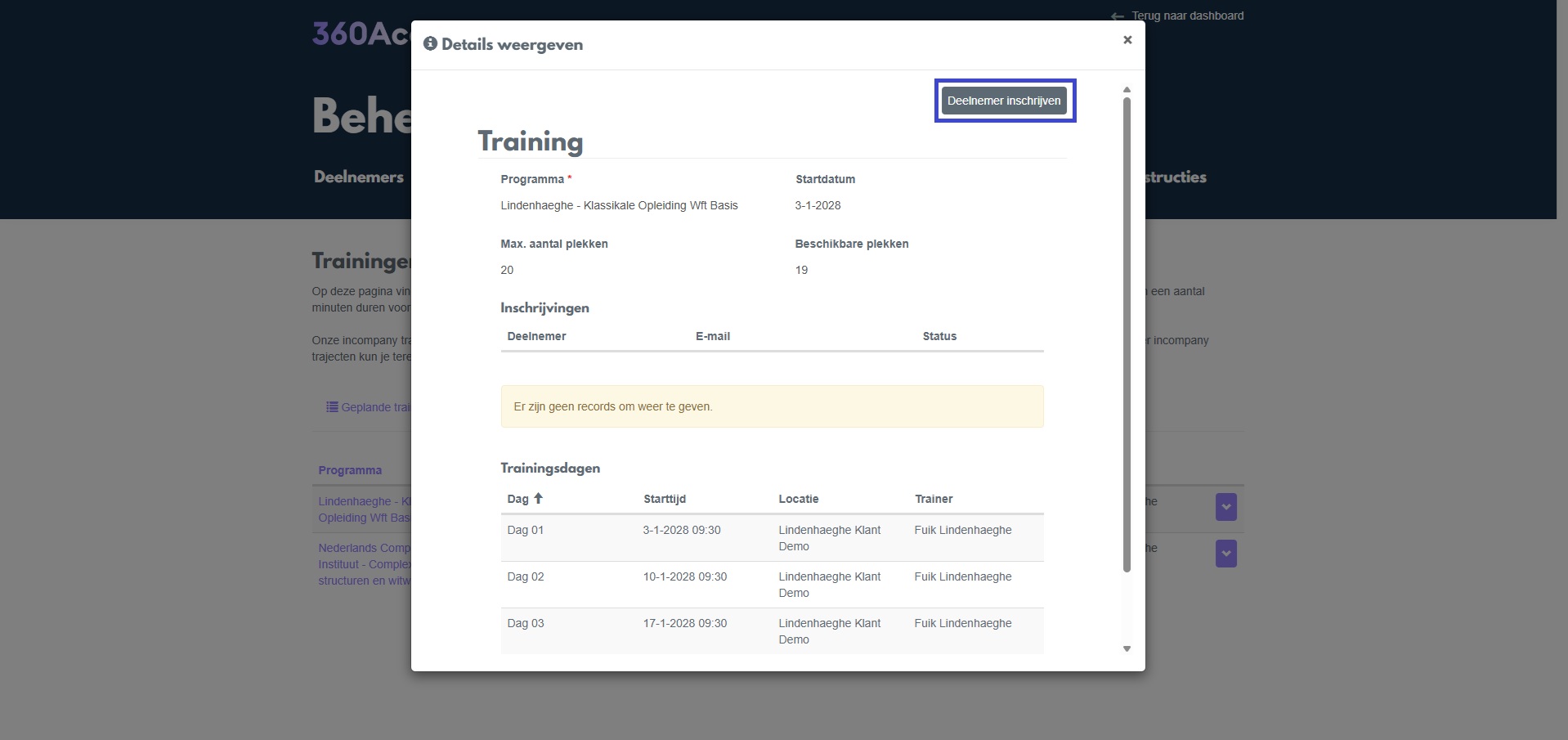Click the back arrow icon beside Terug naar dashboard

[1118, 16]
